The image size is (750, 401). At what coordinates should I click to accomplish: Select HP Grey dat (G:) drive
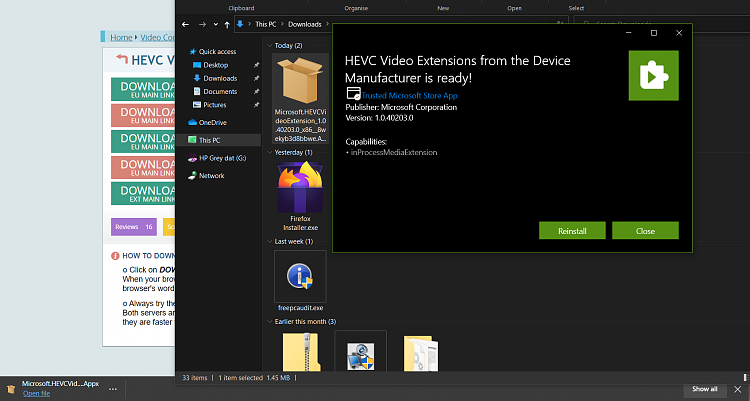tap(222, 158)
